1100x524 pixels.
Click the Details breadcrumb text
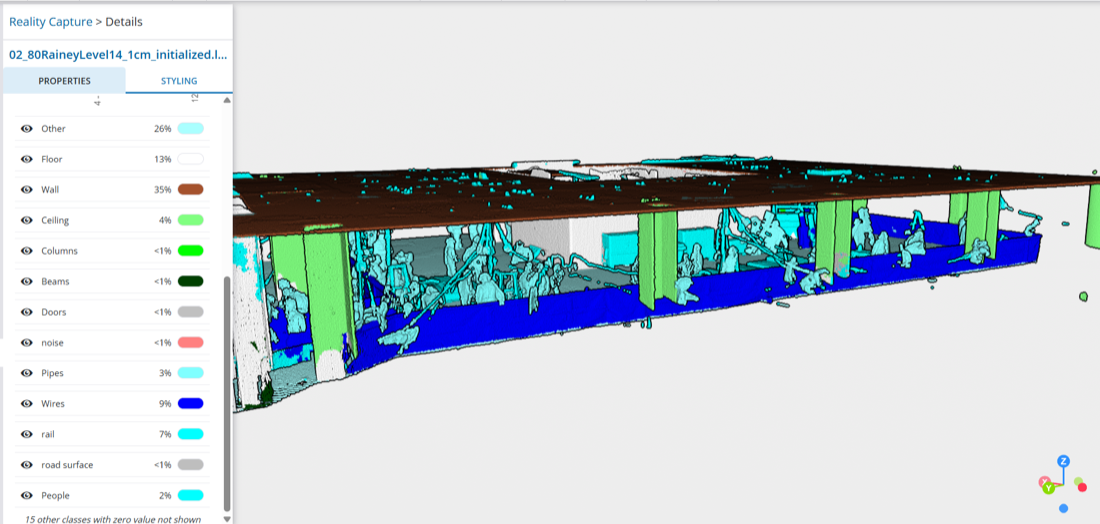(x=124, y=22)
